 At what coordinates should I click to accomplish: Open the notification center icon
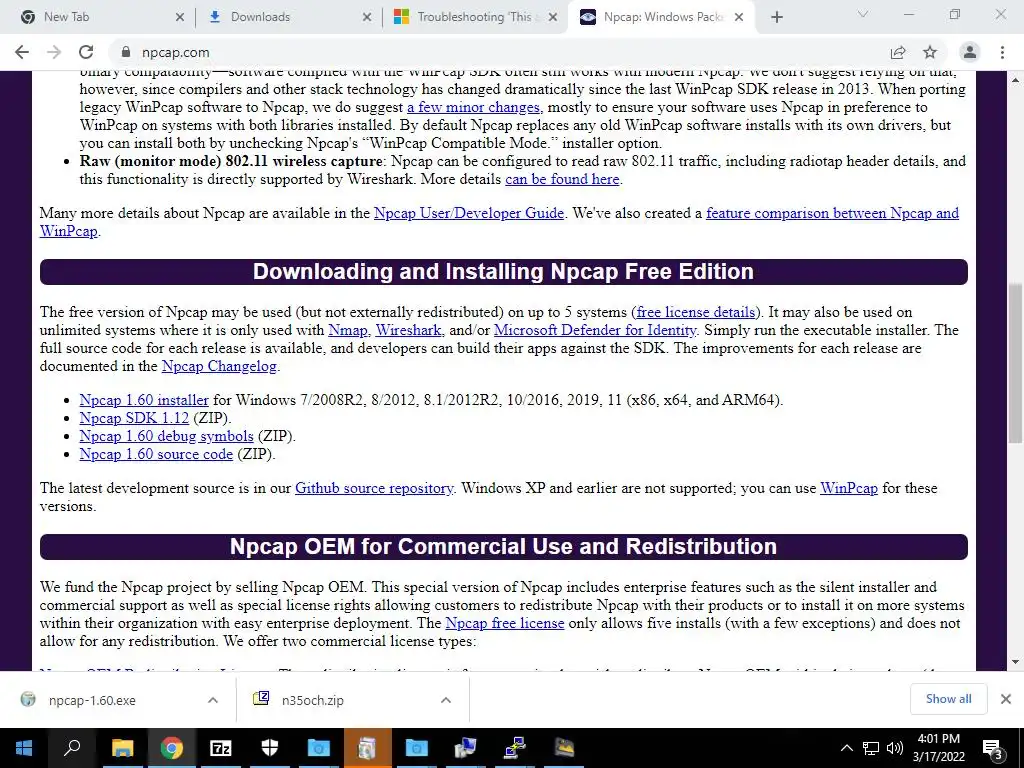993,748
